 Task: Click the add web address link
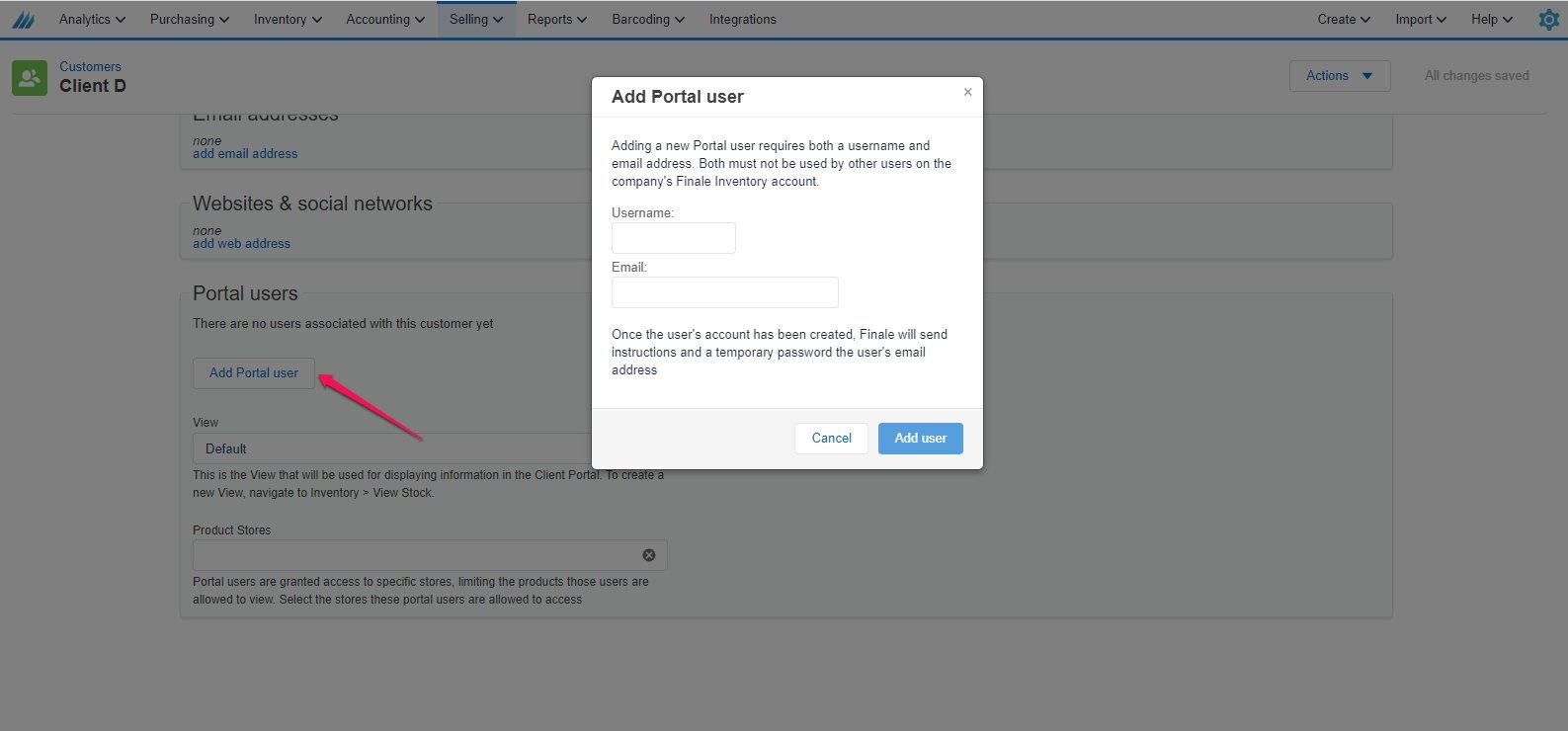pyautogui.click(x=241, y=244)
